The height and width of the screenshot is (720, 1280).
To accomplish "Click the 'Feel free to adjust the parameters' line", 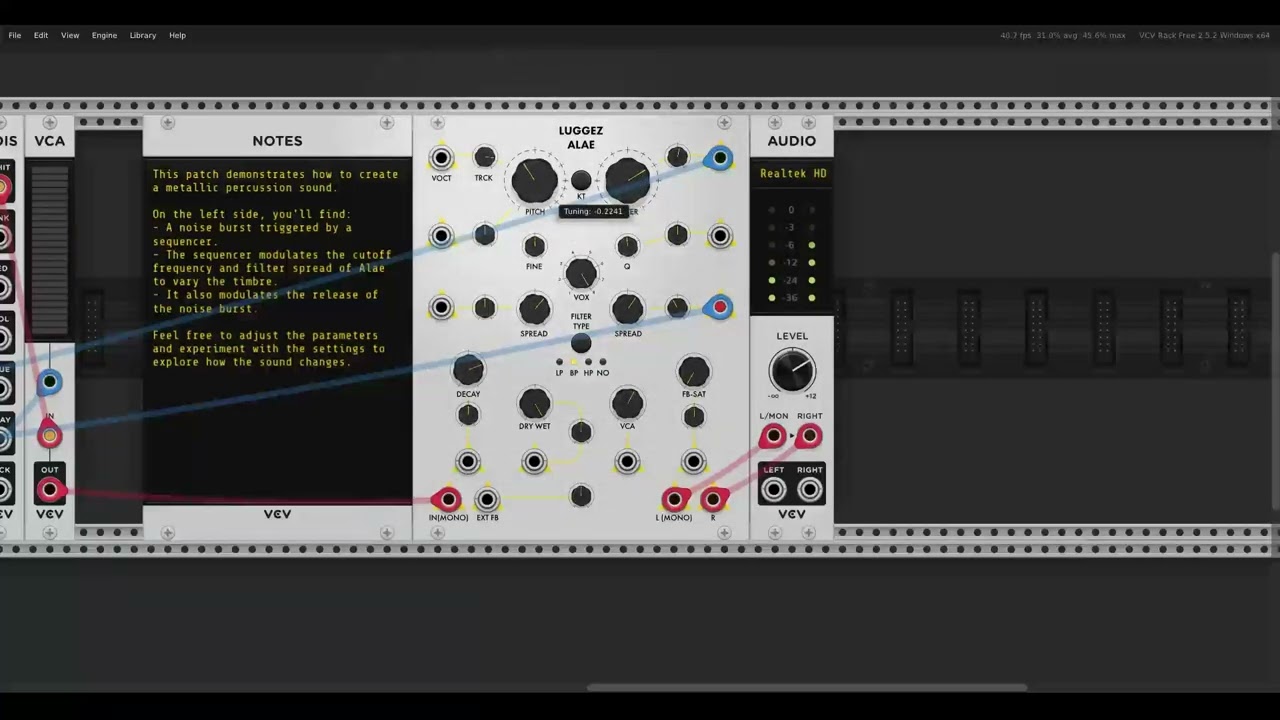I will 265,335.
